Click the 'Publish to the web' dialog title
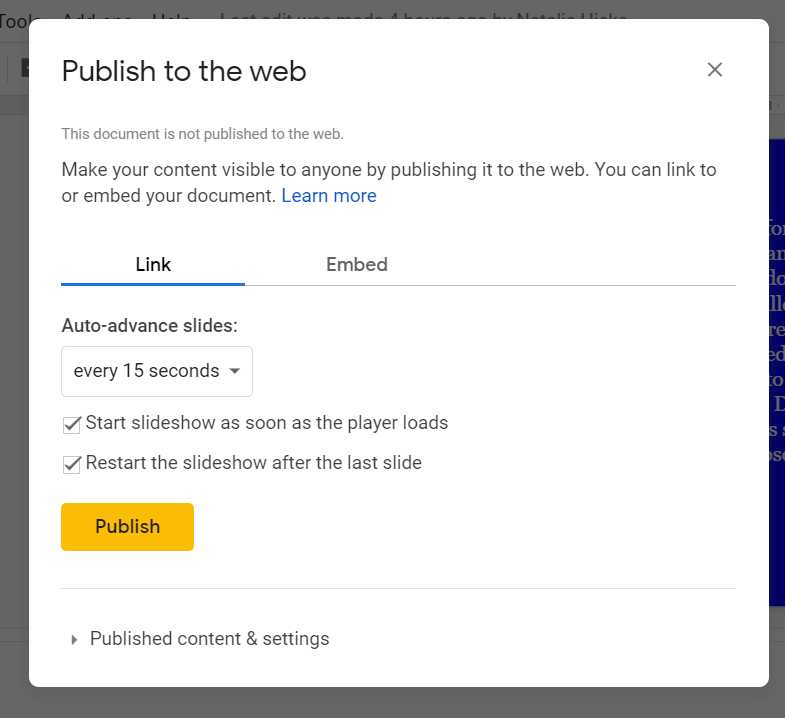 tap(184, 71)
